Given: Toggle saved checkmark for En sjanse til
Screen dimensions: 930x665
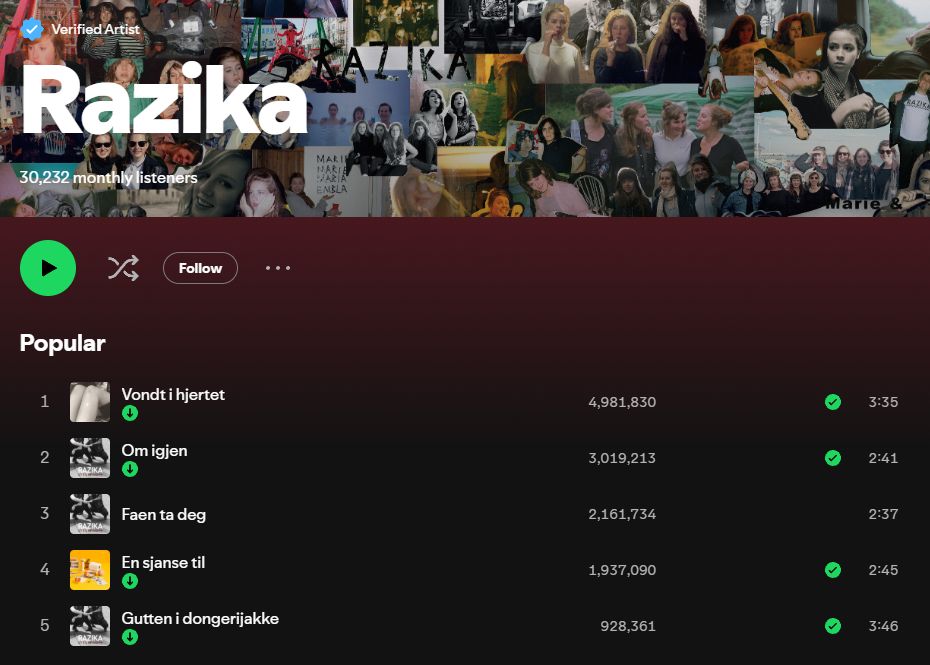Looking at the screenshot, I should point(833,570).
